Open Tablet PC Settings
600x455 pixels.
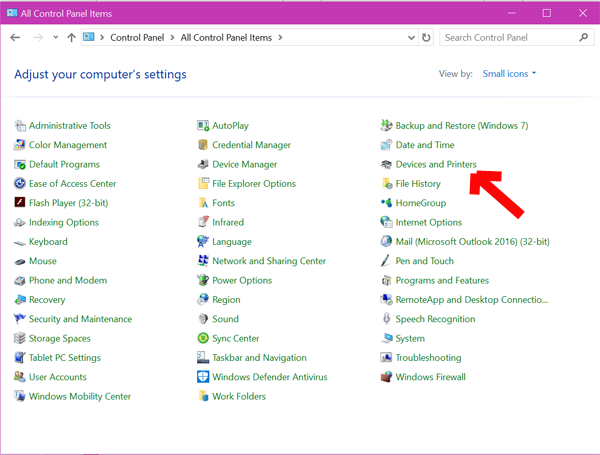65,358
